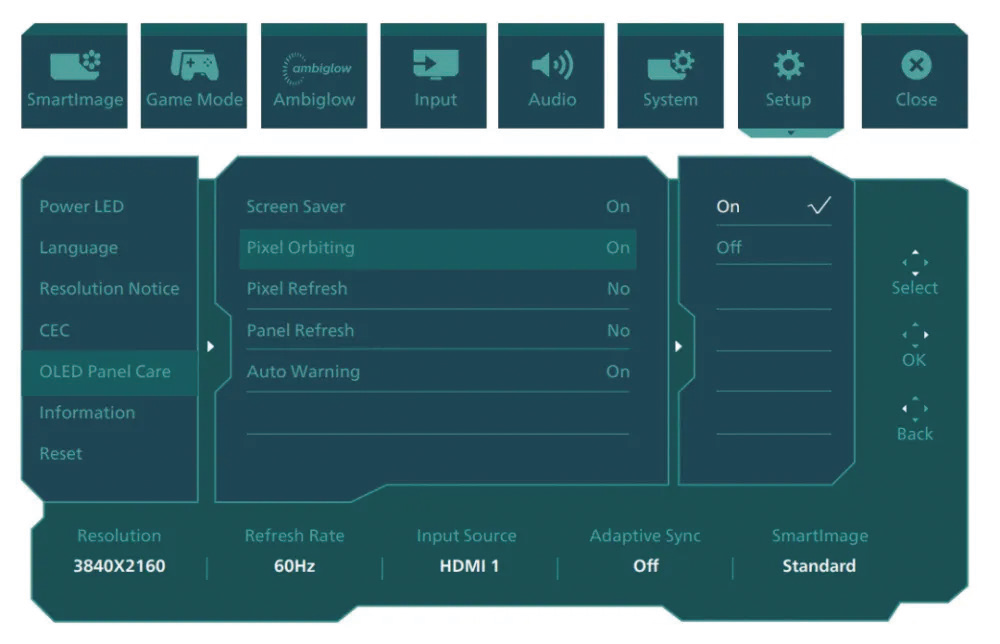Select the Setup gear icon

pyautogui.click(x=789, y=64)
